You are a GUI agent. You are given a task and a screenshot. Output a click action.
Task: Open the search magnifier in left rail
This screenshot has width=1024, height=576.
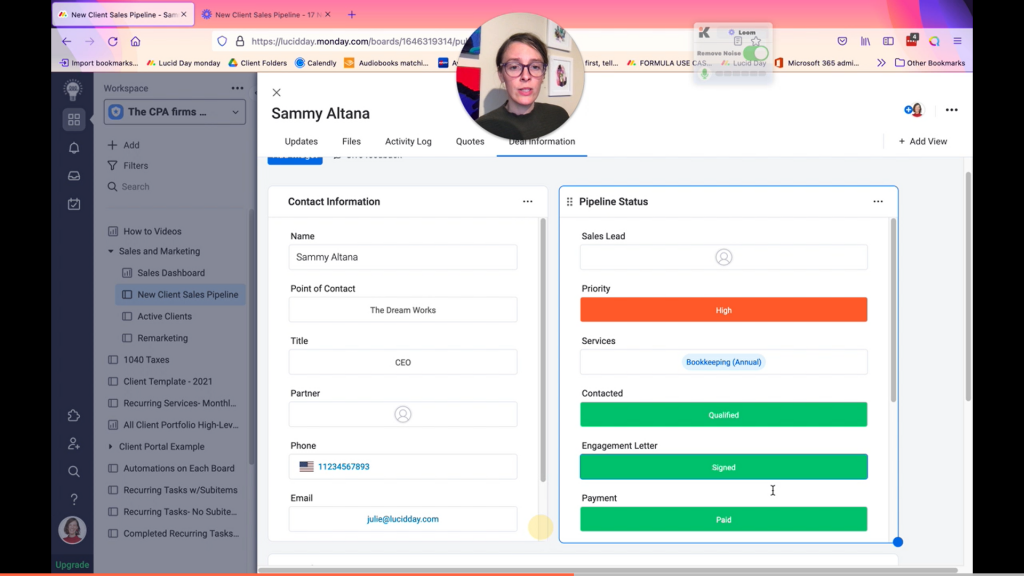click(74, 472)
